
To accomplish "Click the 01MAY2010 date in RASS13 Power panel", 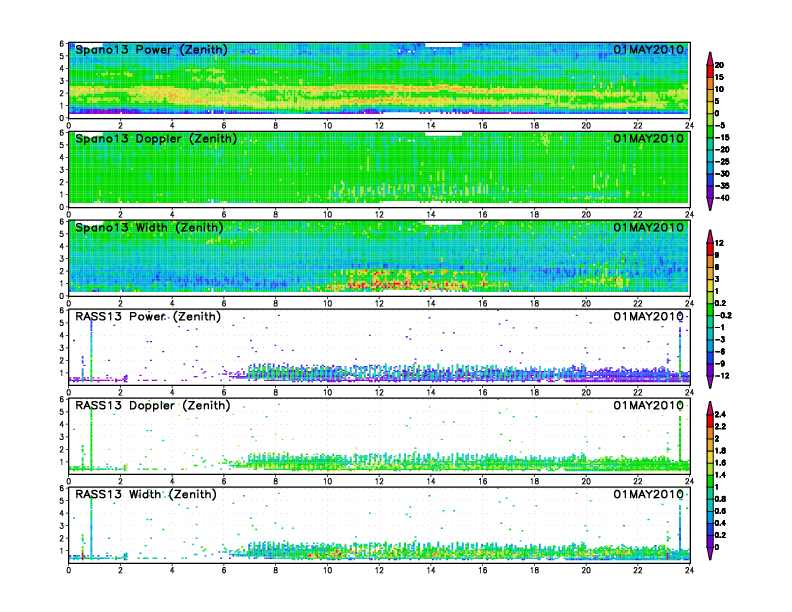I will (649, 316).
